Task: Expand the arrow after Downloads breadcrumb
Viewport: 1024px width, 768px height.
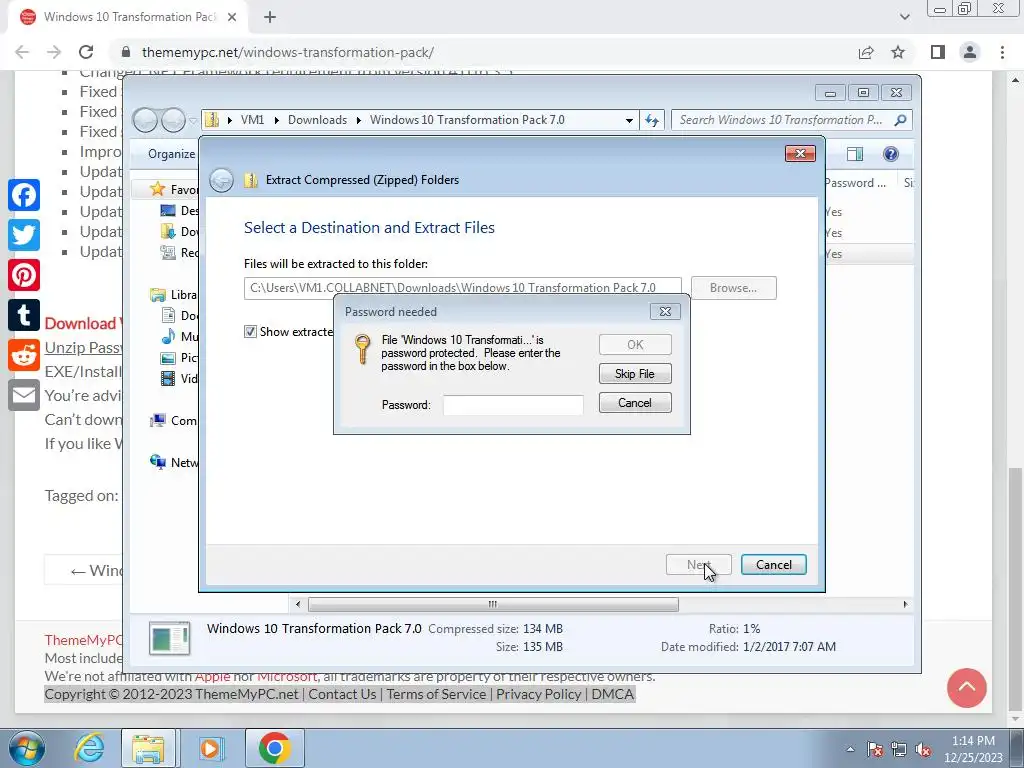Action: (359, 120)
